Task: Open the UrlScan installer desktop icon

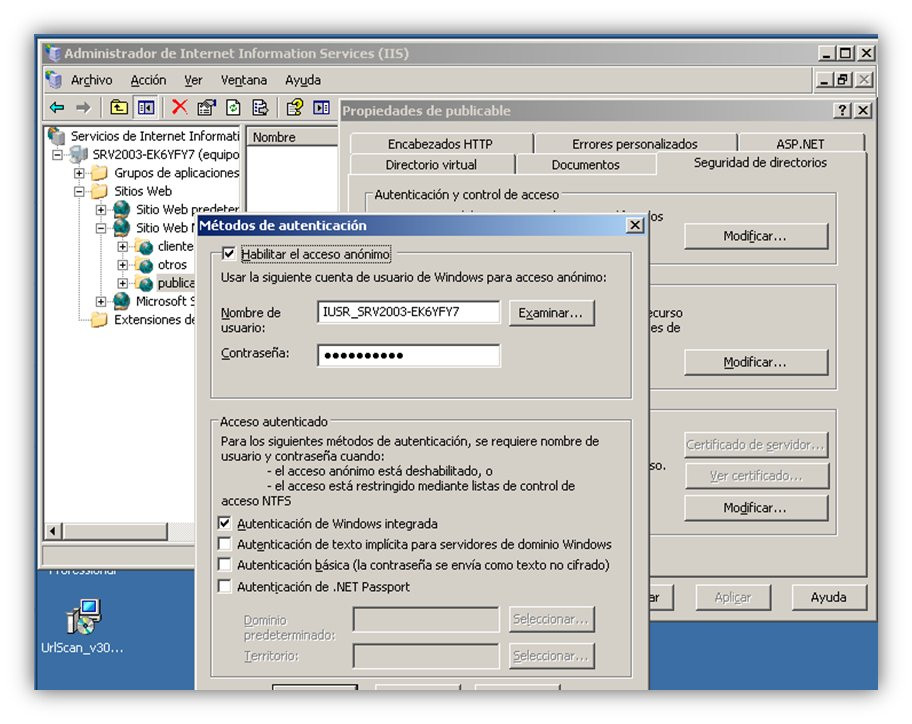Action: pyautogui.click(x=83, y=616)
